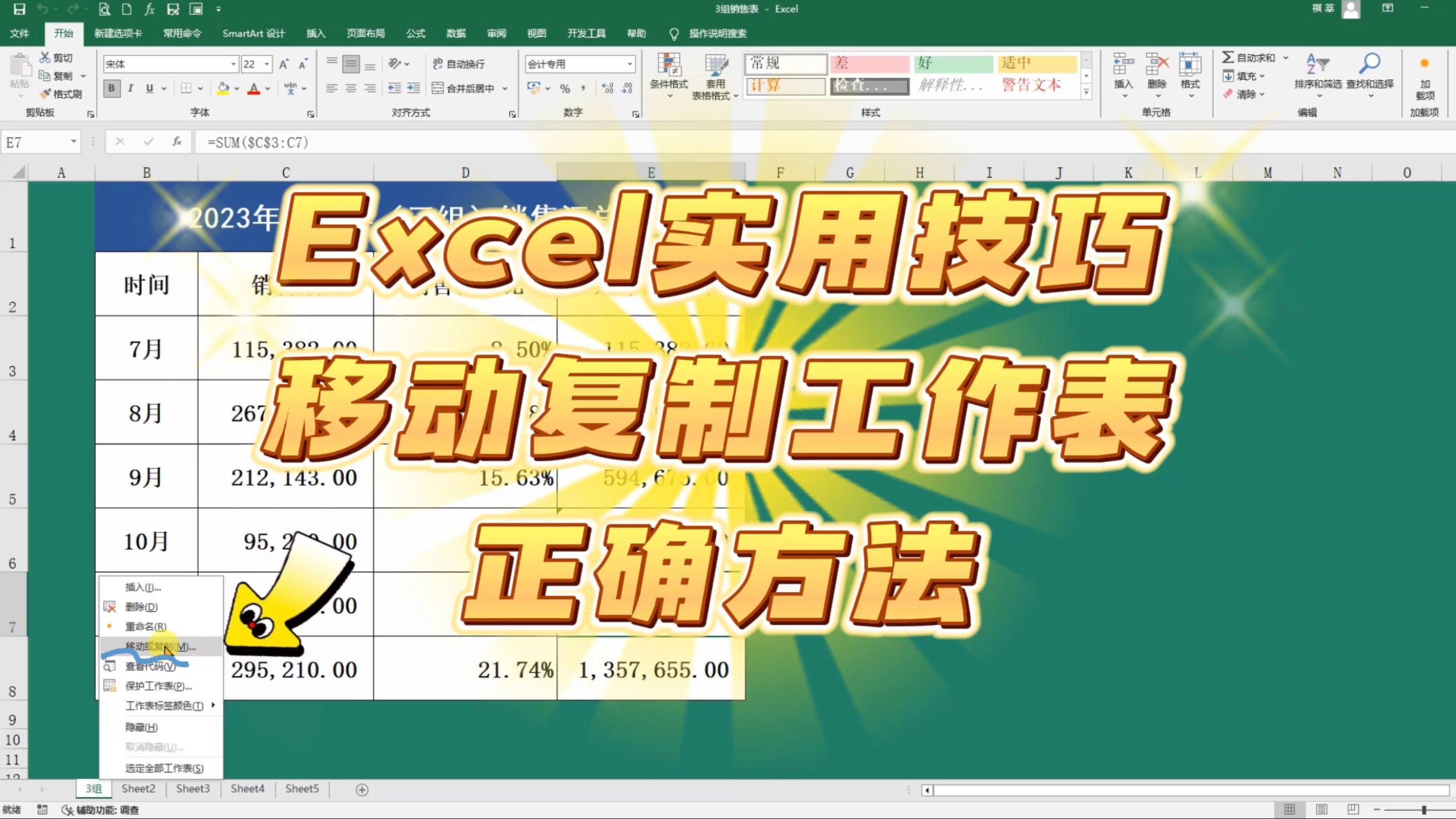Click the Name Box showing E7
Viewport: 1456px width, 819px height.
41,142
